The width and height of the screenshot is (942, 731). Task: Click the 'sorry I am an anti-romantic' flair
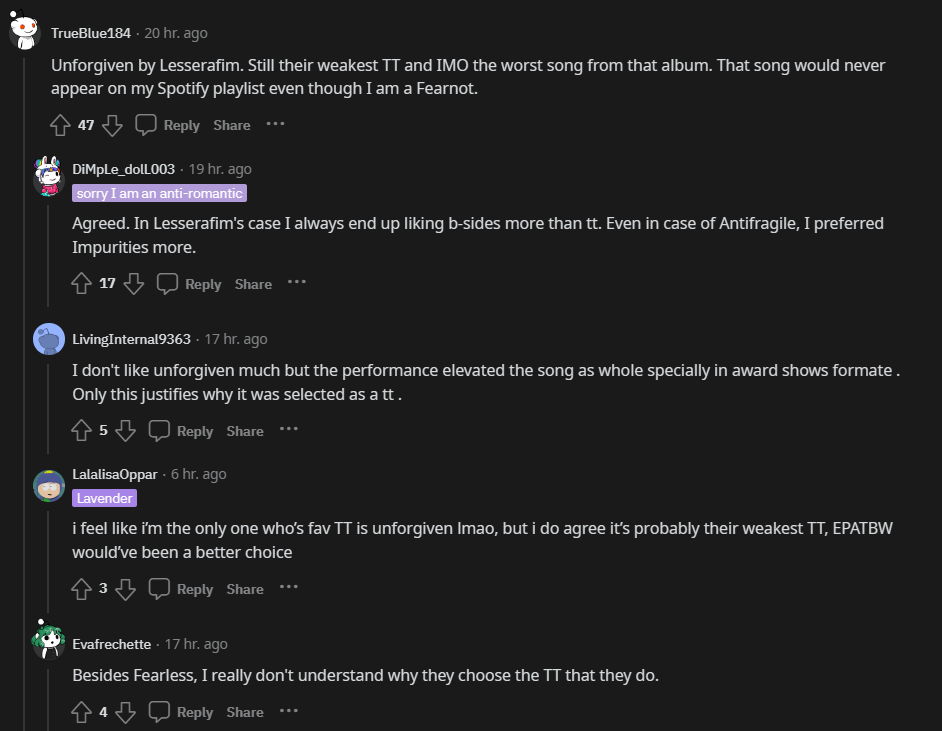coord(159,193)
